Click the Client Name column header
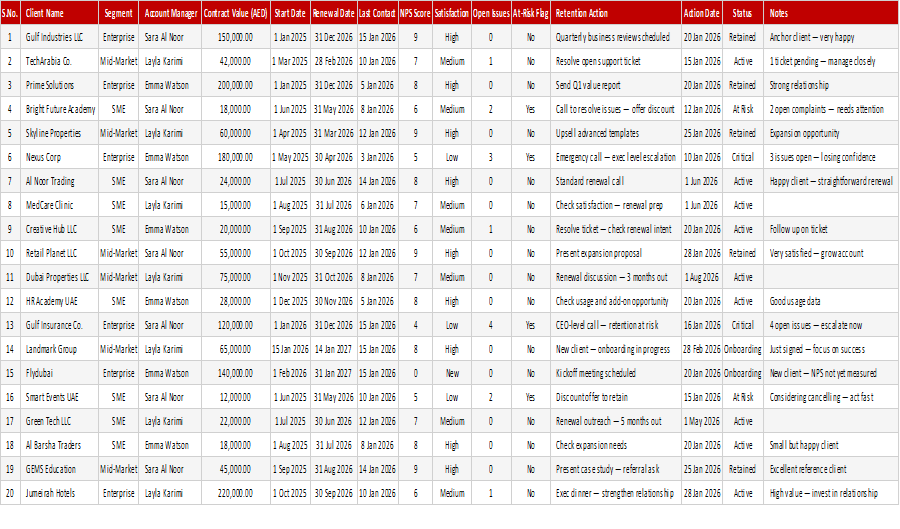This screenshot has height=529, width=900. tap(59, 13)
